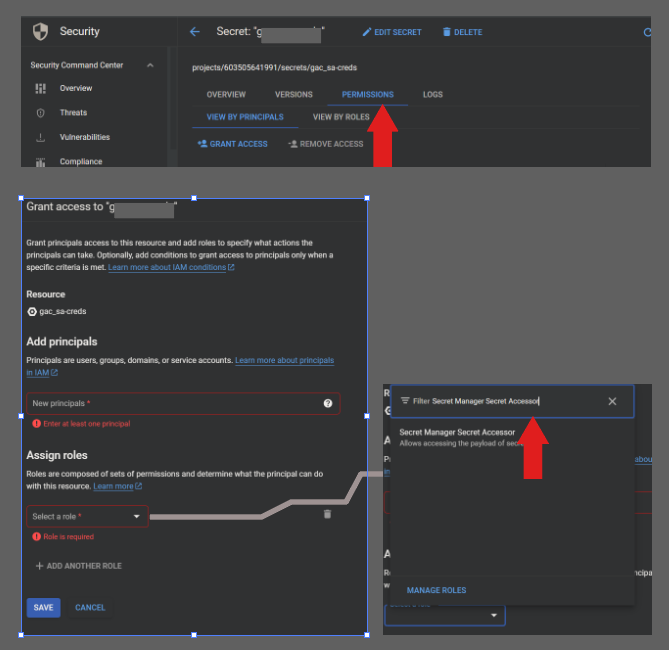Open the Select a role dropdown
Screen dimensions: 669x650
[87, 516]
